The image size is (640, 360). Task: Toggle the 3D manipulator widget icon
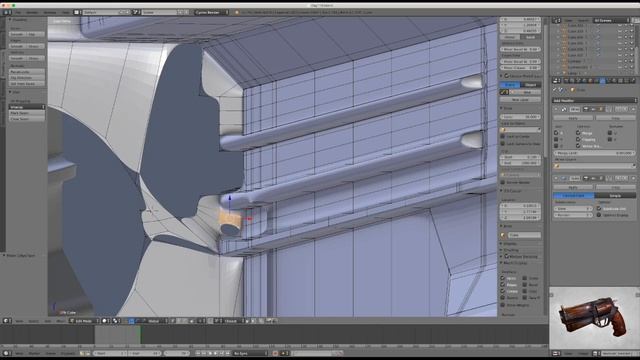[x=131, y=321]
